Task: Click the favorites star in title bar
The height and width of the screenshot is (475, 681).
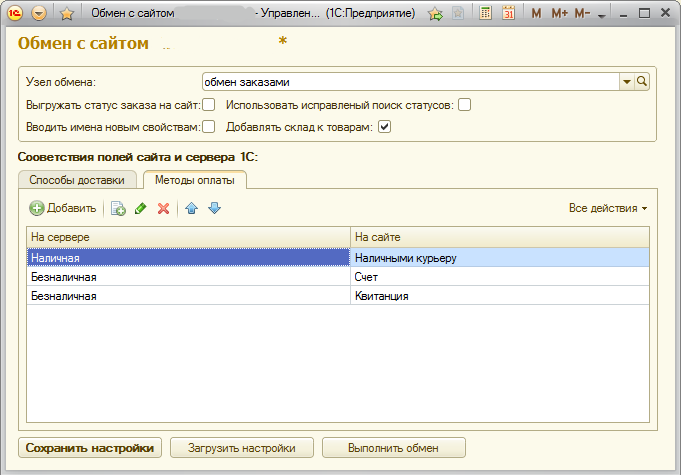Action: [66, 13]
